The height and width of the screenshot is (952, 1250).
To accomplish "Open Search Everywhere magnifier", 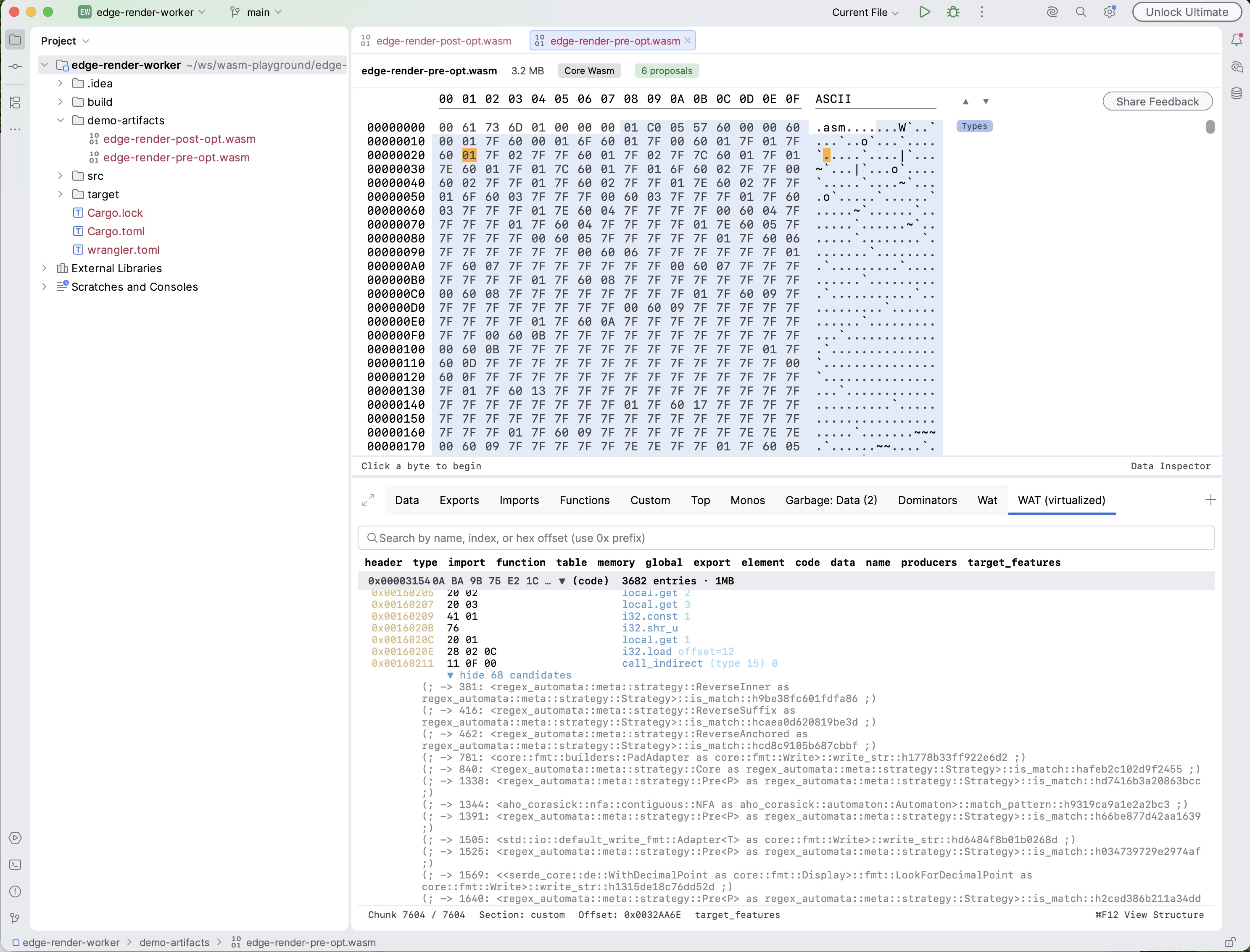I will click(1081, 12).
